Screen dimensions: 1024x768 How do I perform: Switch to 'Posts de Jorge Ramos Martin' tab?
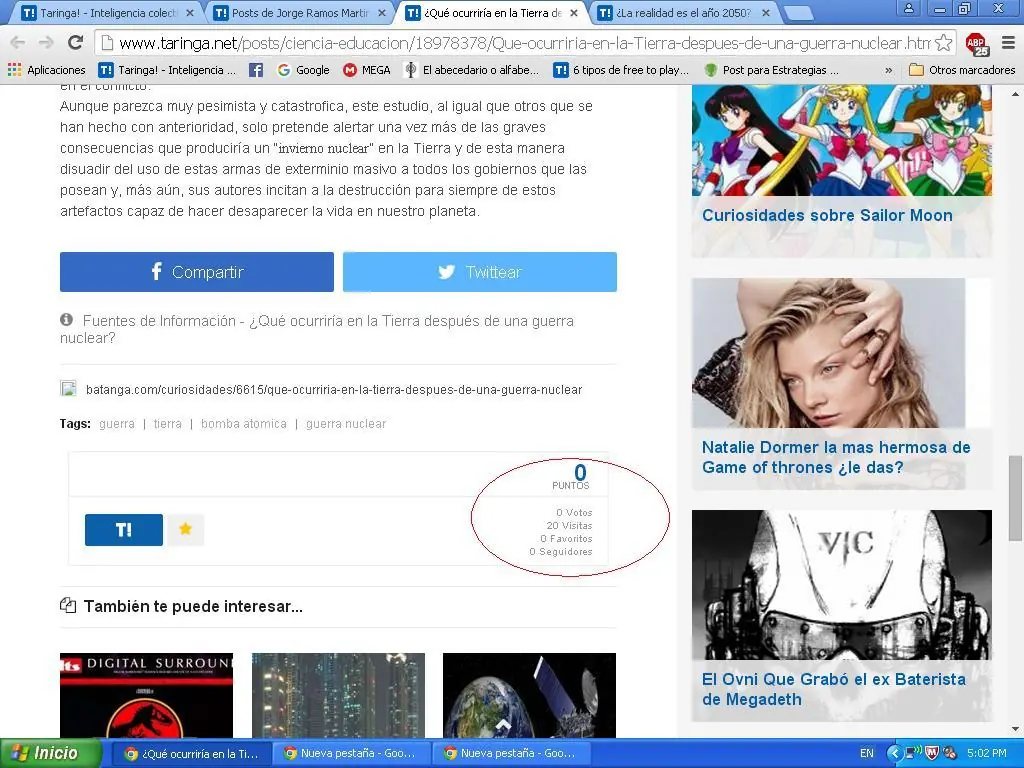tap(297, 13)
